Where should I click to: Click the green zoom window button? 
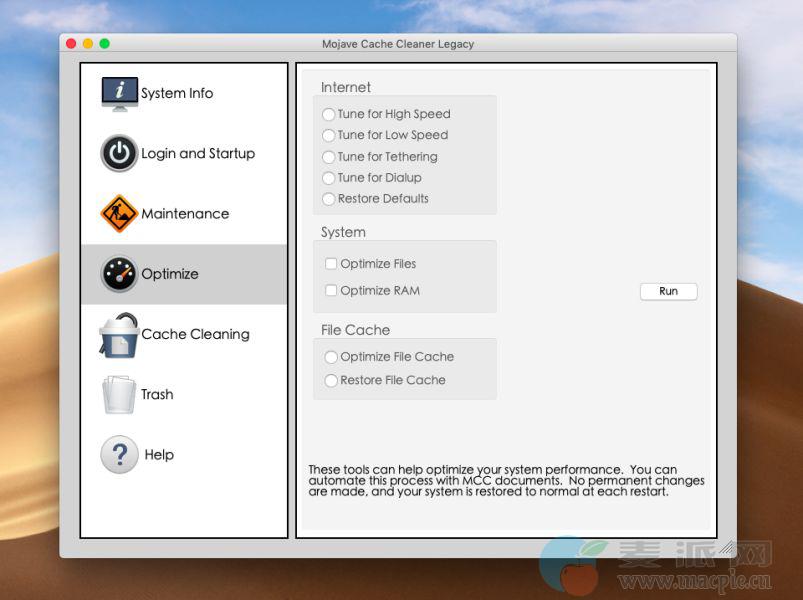(x=104, y=44)
